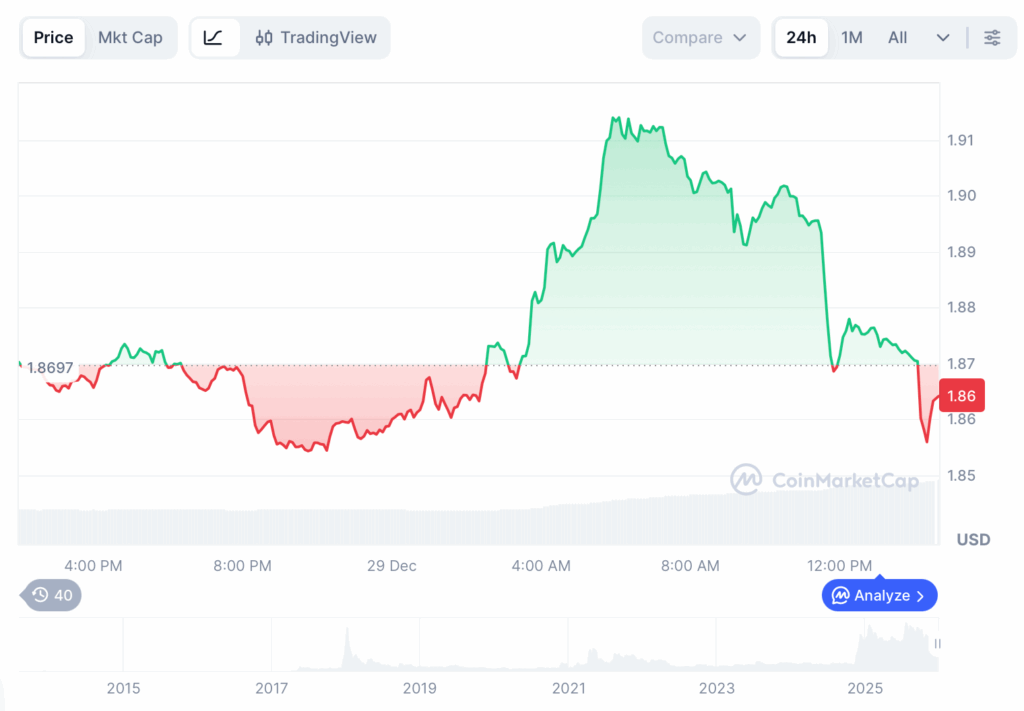Open the Compare dropdown
1024x711 pixels.
(x=701, y=37)
